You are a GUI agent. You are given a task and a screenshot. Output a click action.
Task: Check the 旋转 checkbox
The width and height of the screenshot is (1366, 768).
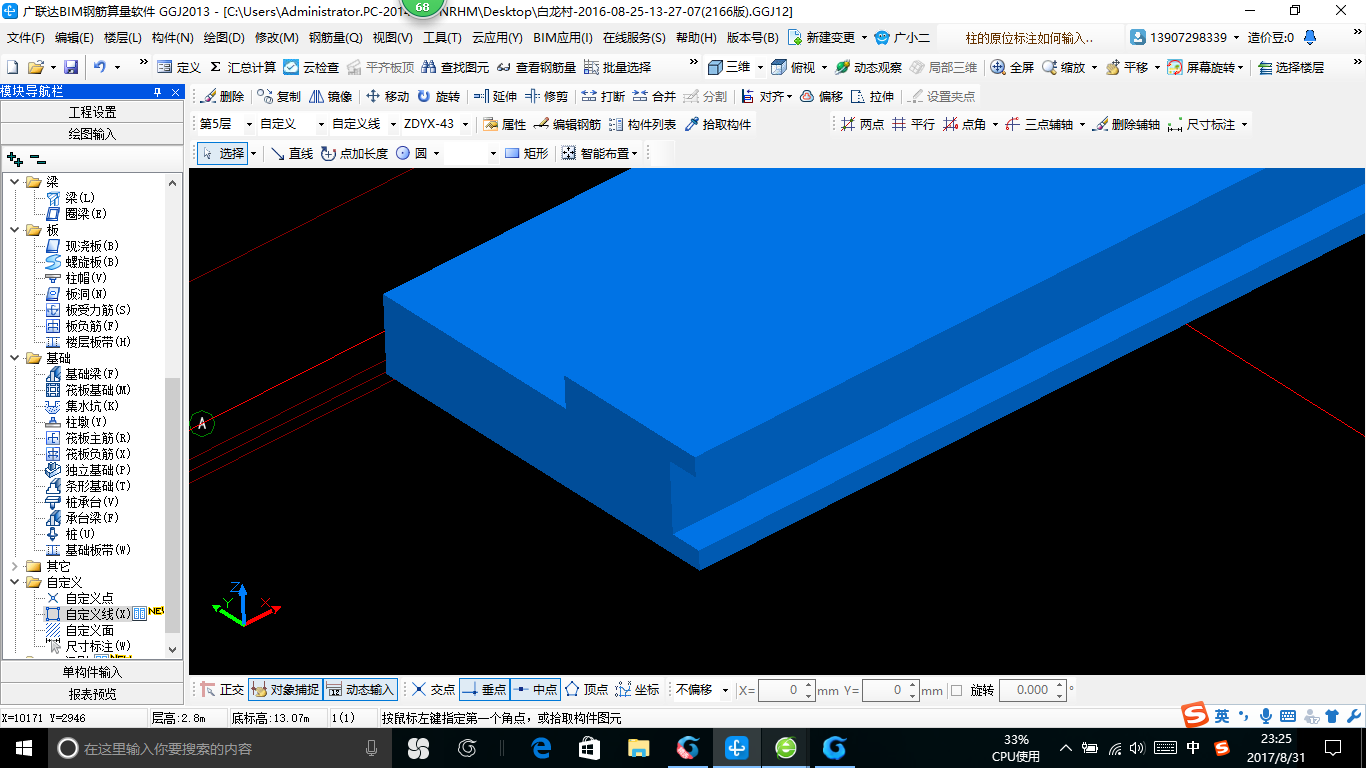click(x=956, y=690)
